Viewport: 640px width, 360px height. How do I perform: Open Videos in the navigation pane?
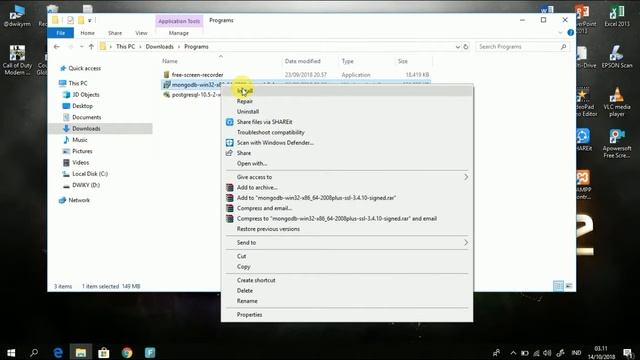[80, 162]
